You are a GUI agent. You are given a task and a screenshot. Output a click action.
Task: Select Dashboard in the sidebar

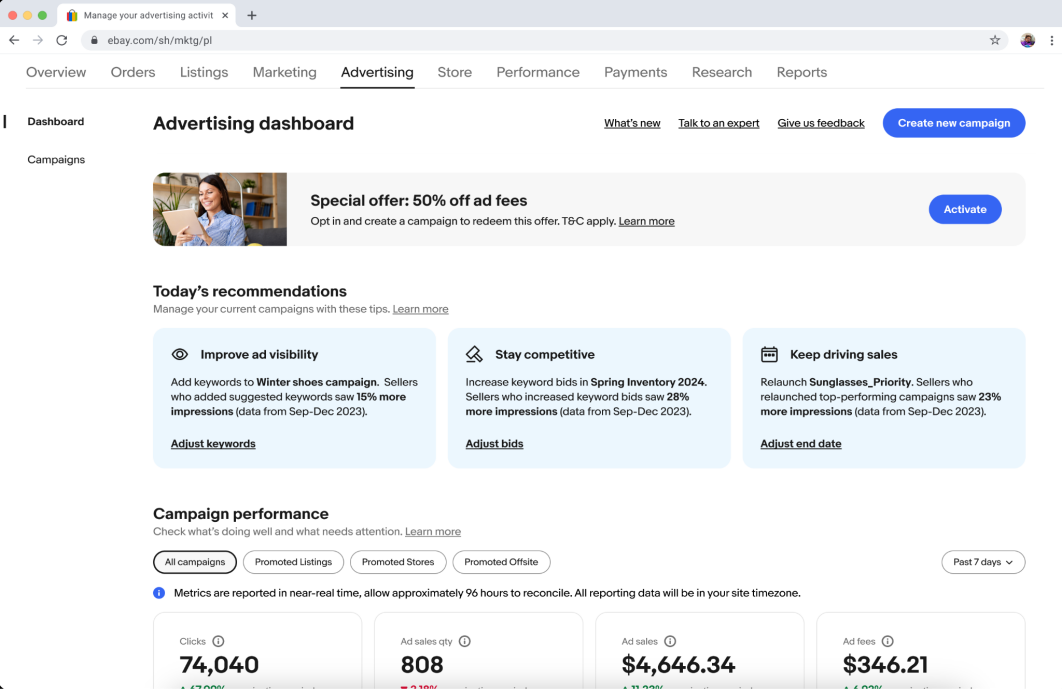[x=56, y=121]
